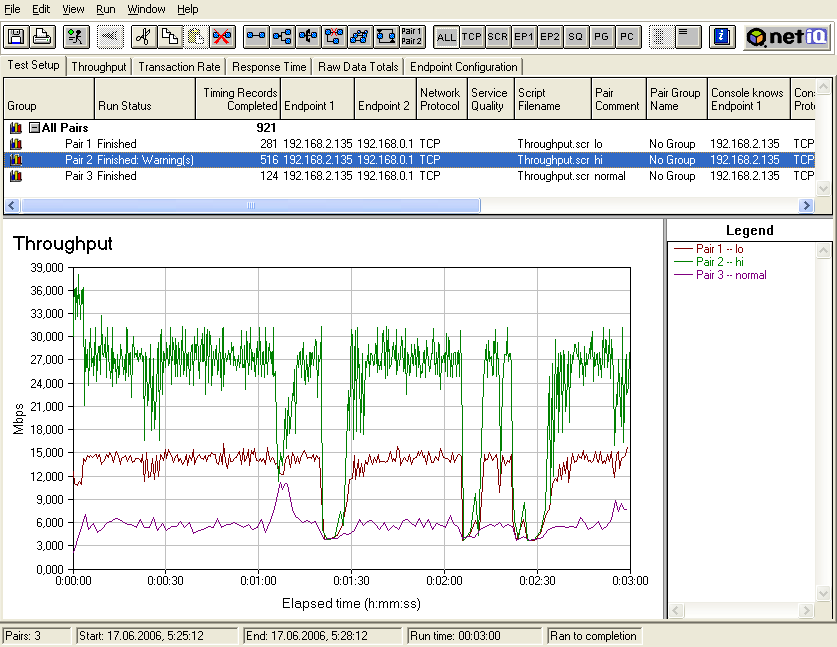The image size is (837, 647).
Task: Click the Cut scissors icon
Action: 142,37
